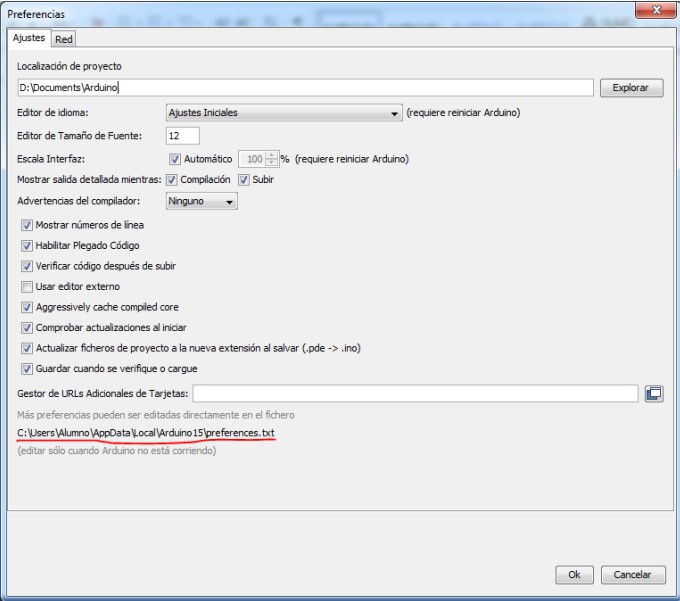Click Gestor de URLs Adicionales input field
The height and width of the screenshot is (601, 680).
tap(415, 394)
